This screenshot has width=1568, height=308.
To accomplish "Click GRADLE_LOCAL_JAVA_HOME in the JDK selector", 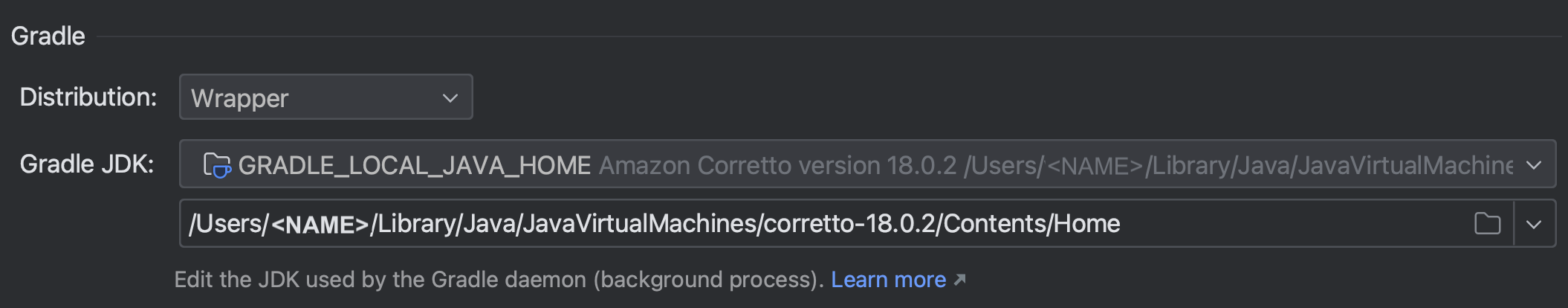I will coord(414,165).
